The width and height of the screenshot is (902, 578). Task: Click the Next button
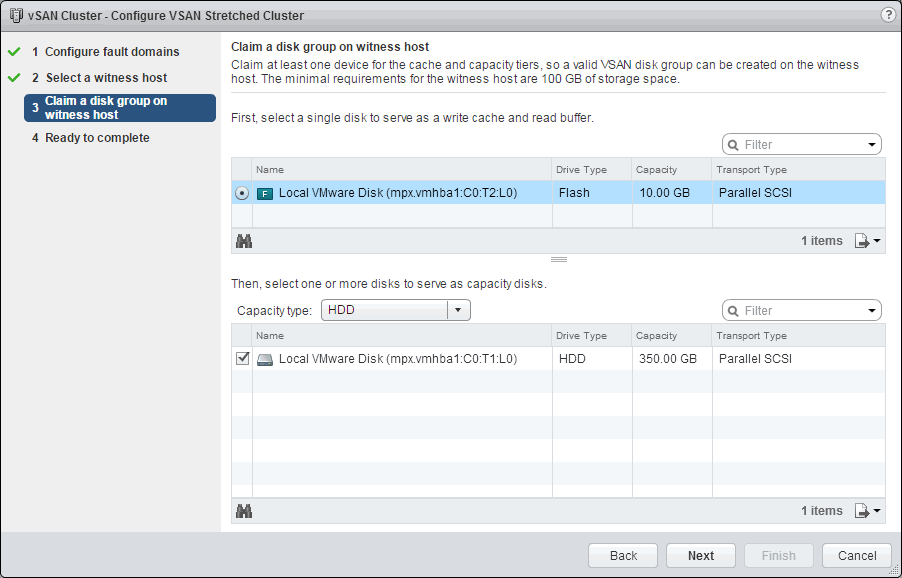point(701,556)
